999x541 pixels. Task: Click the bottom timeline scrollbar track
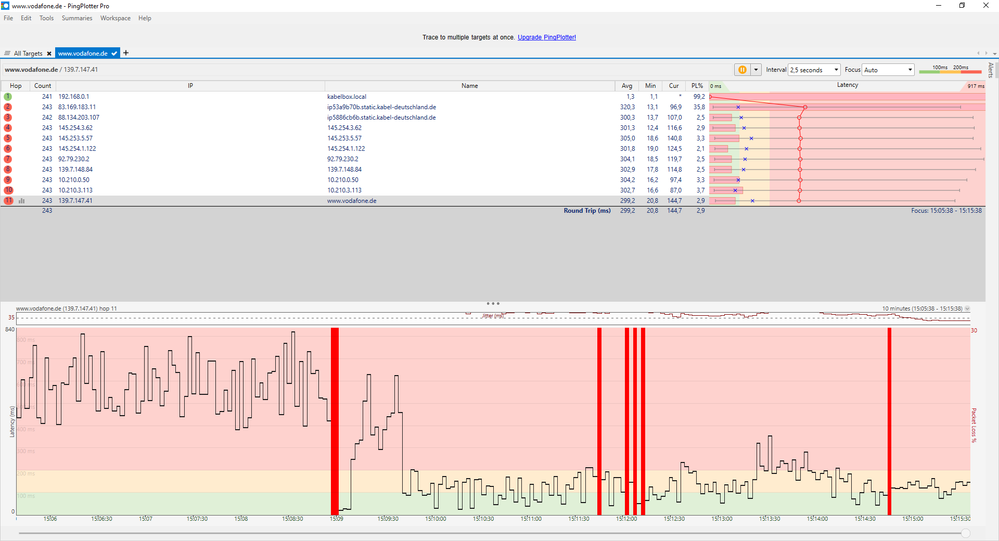click(x=491, y=533)
